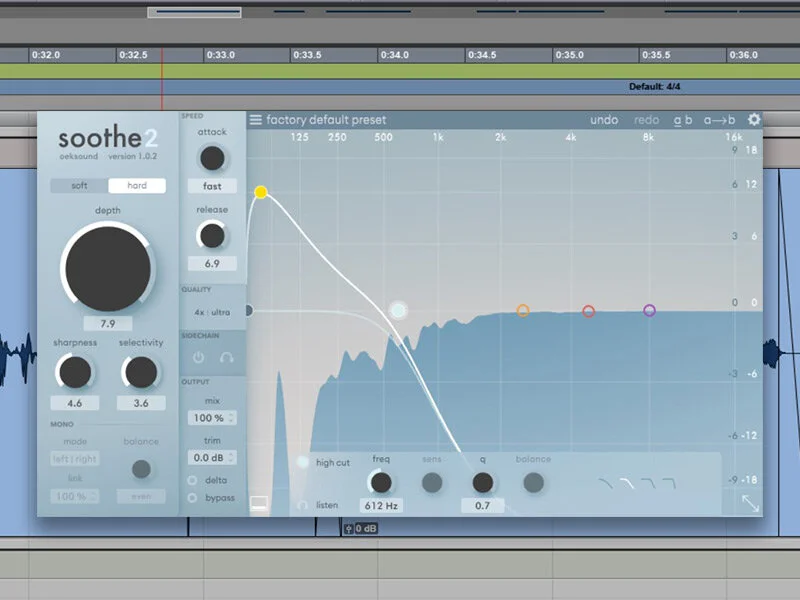The width and height of the screenshot is (800, 600).
Task: Select the orange band node
Action: [523, 310]
